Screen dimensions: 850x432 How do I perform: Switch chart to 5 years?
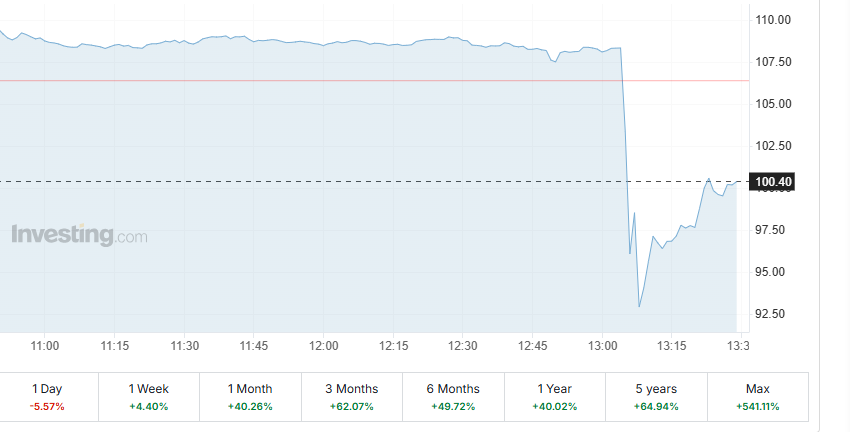[x=656, y=397]
